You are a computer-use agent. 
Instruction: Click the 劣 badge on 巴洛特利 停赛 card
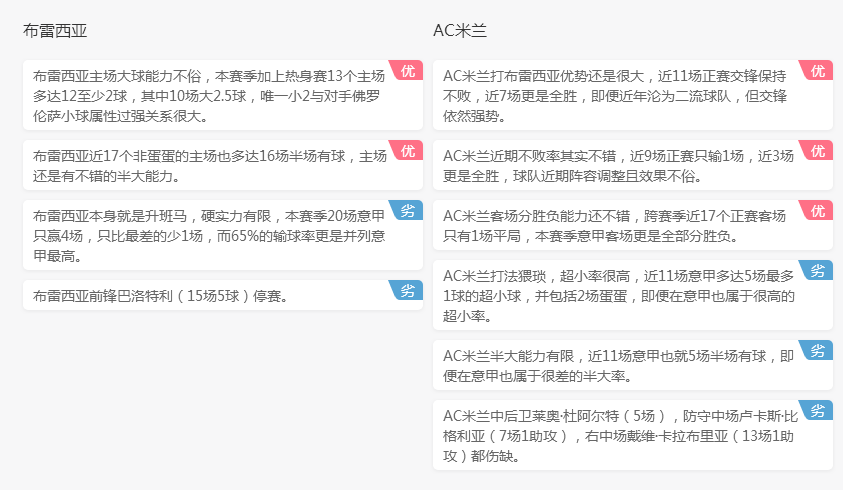pos(407,291)
